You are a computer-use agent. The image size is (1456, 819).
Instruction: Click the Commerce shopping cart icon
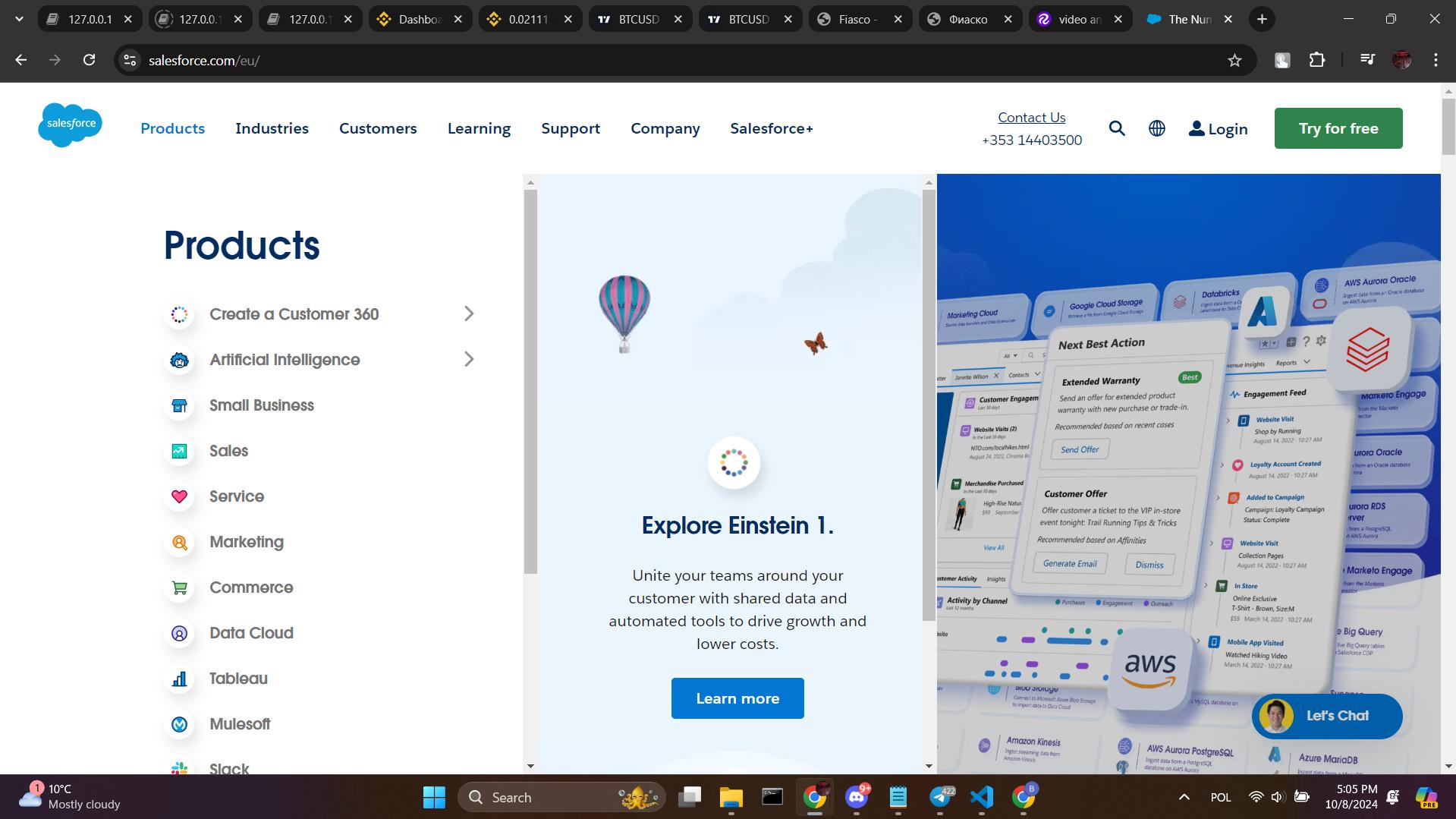click(179, 587)
